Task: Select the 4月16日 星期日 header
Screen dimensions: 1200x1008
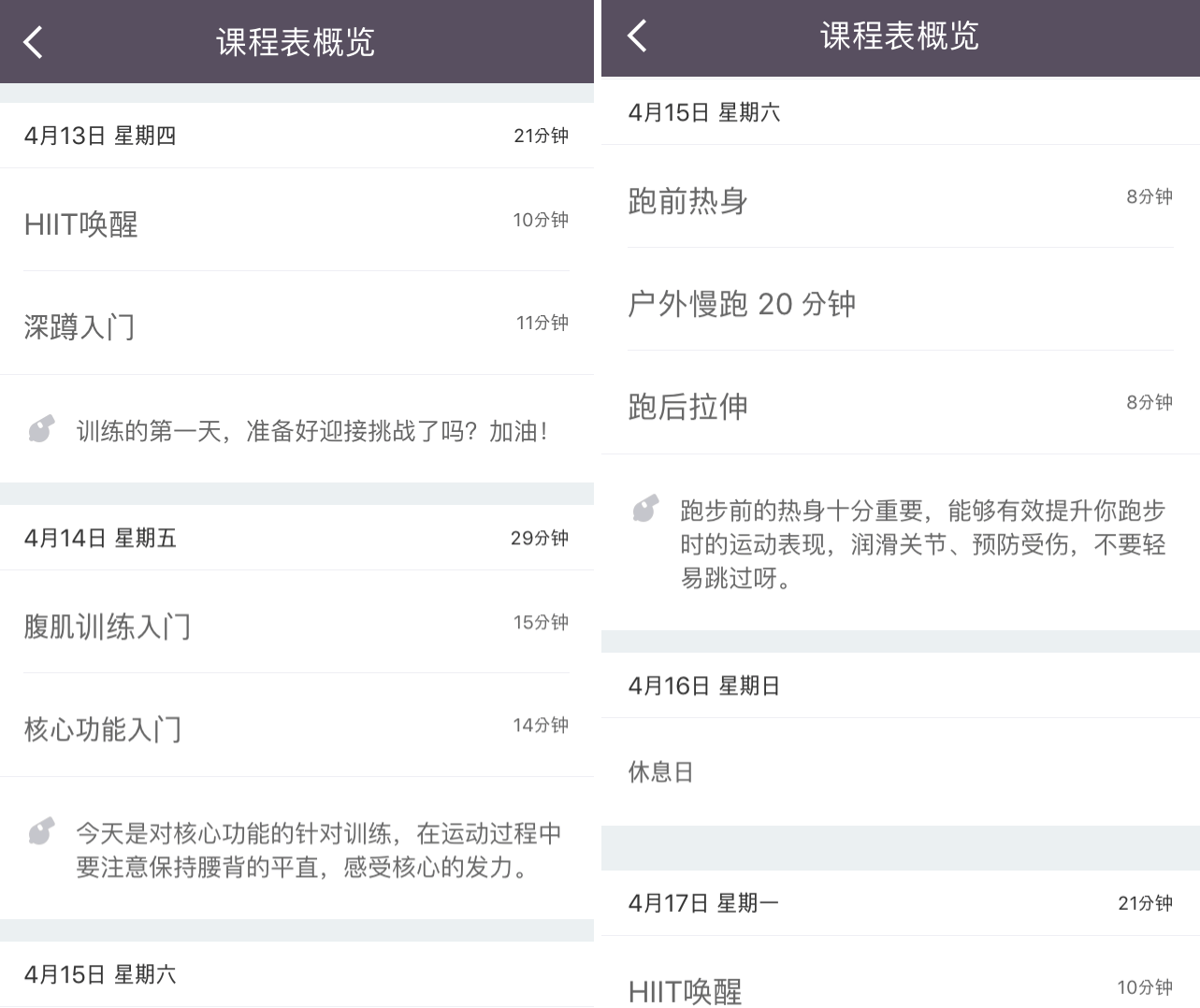Action: point(901,685)
